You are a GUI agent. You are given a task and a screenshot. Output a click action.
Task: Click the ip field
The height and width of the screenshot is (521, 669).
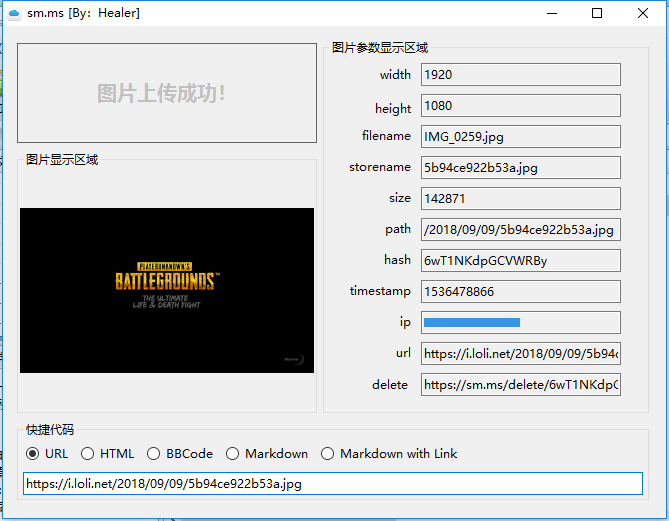point(521,323)
